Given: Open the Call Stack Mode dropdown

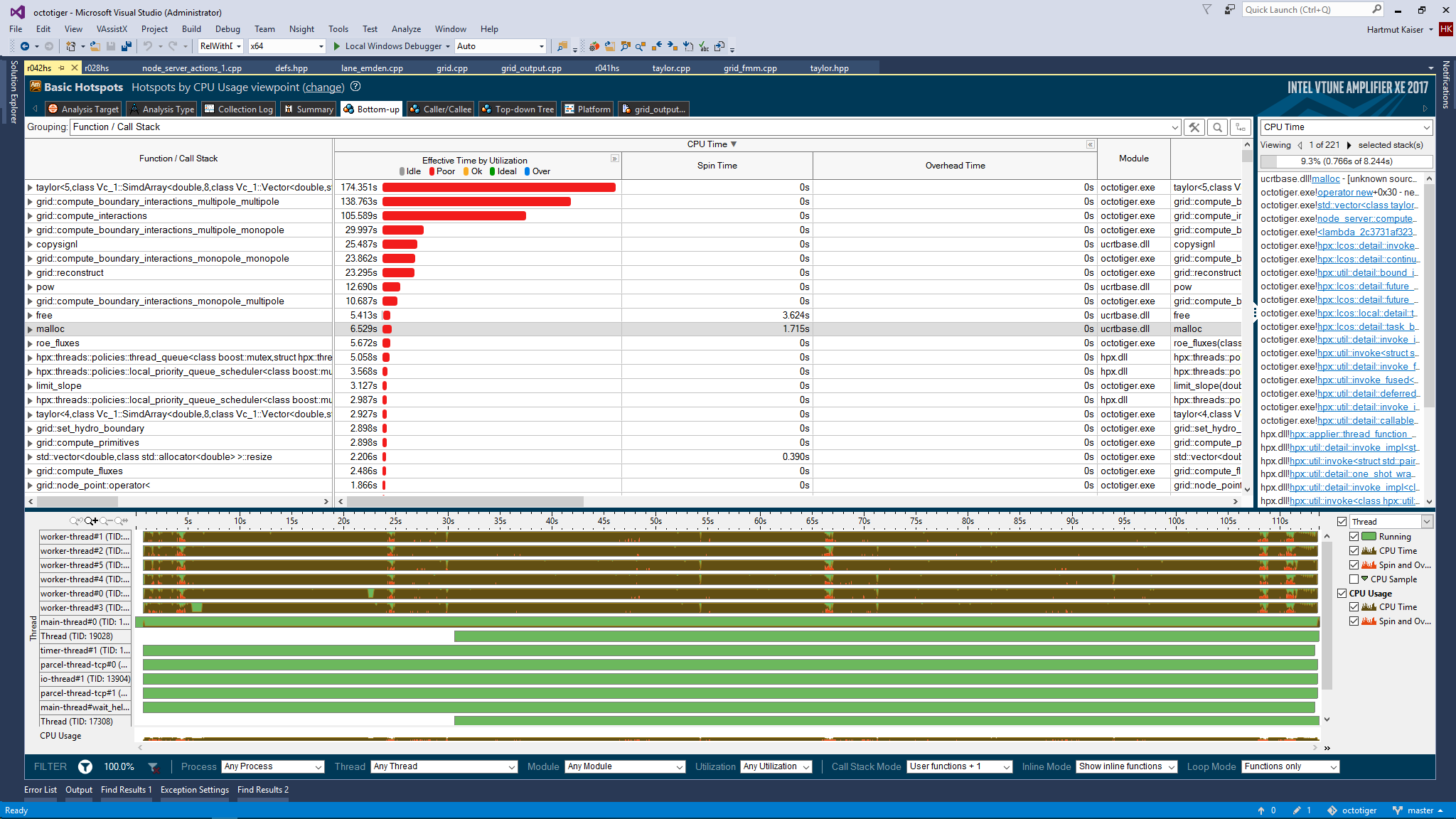Looking at the screenshot, I should click(960, 766).
